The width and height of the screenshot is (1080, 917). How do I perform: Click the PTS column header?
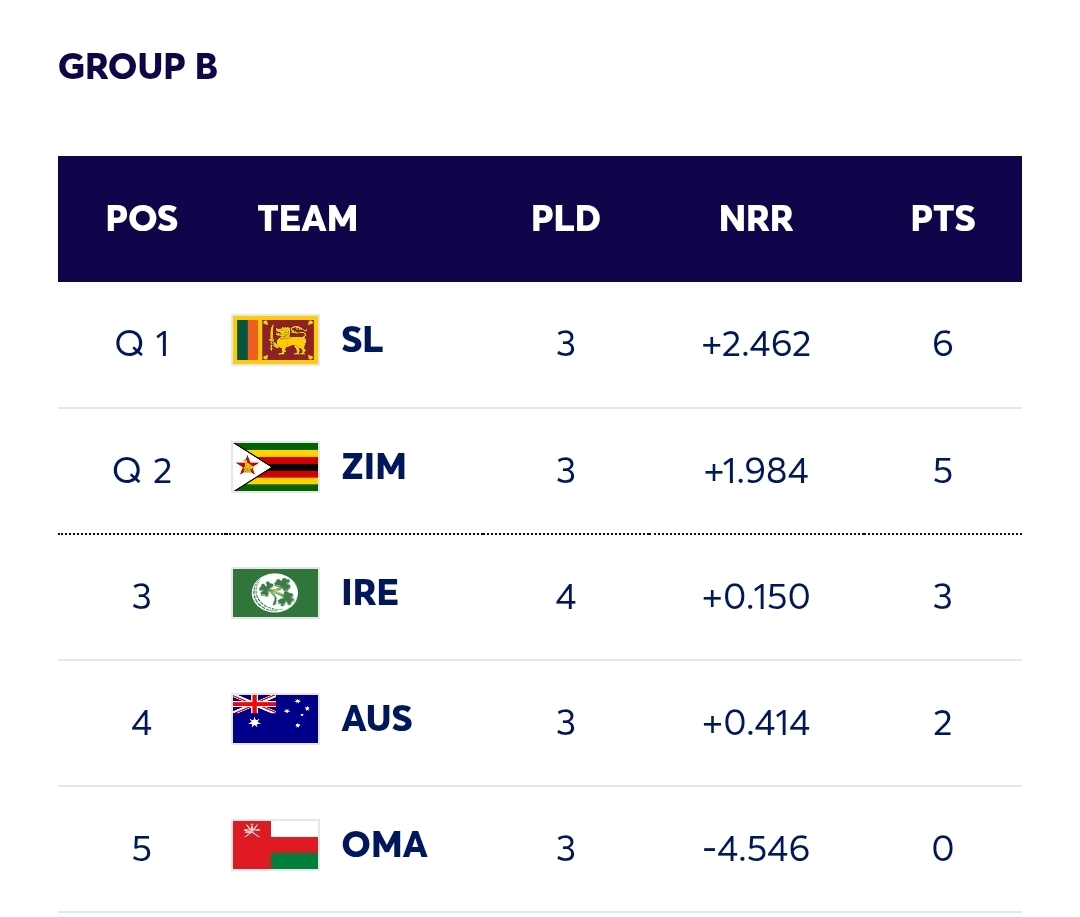[x=943, y=219]
